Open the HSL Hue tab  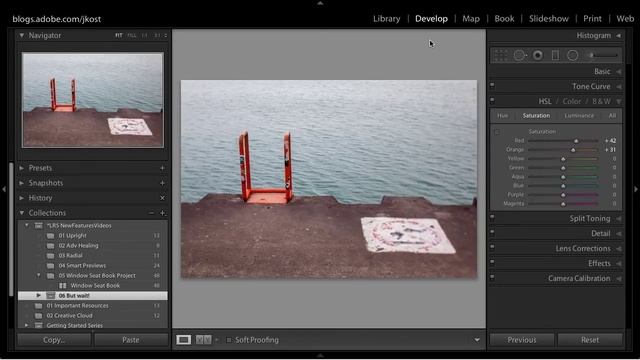click(502, 116)
